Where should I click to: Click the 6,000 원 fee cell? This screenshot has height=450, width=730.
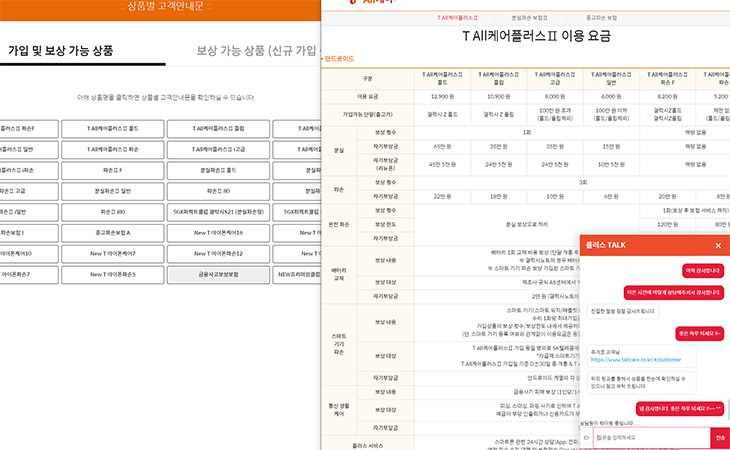pos(611,97)
